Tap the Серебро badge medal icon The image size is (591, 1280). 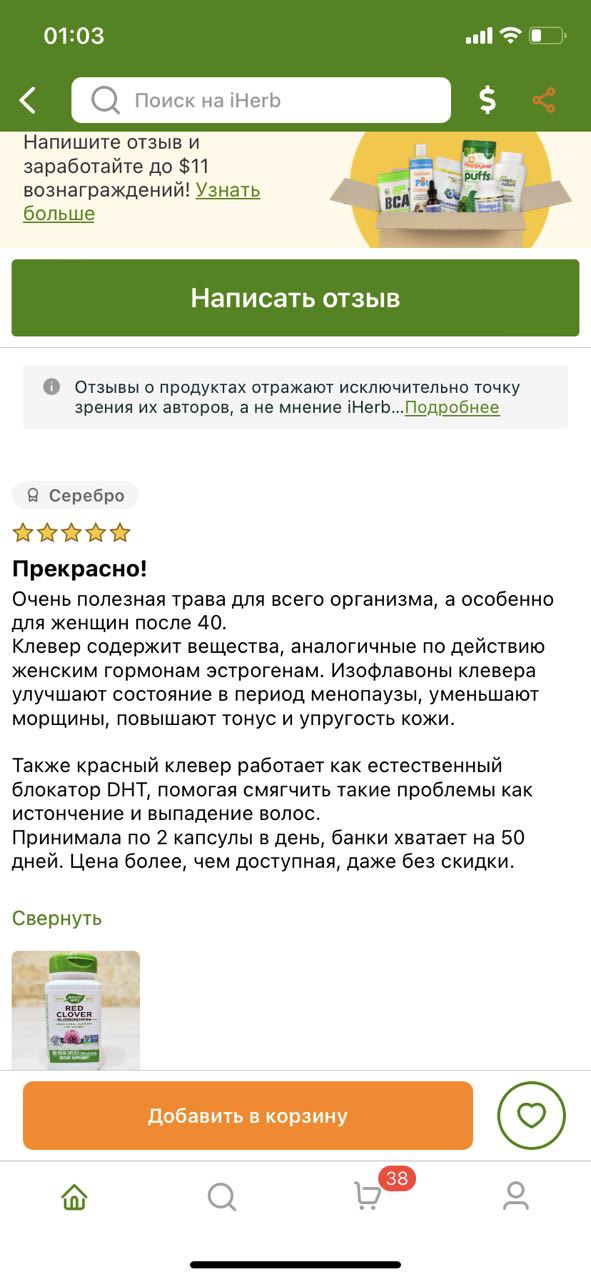pos(33,495)
